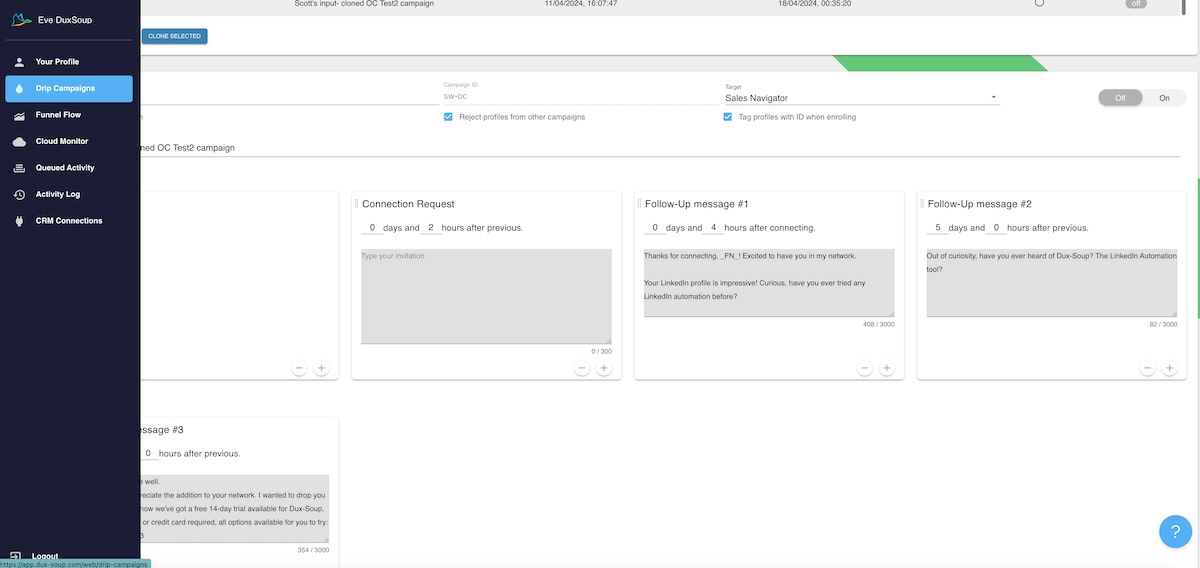Add step via plus on Connection Request card

click(604, 368)
